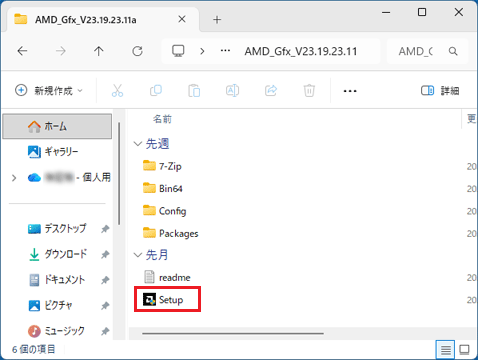
Task: Close the AMD_Gfx_V23.19.23.11a tab
Action: pos(182,19)
